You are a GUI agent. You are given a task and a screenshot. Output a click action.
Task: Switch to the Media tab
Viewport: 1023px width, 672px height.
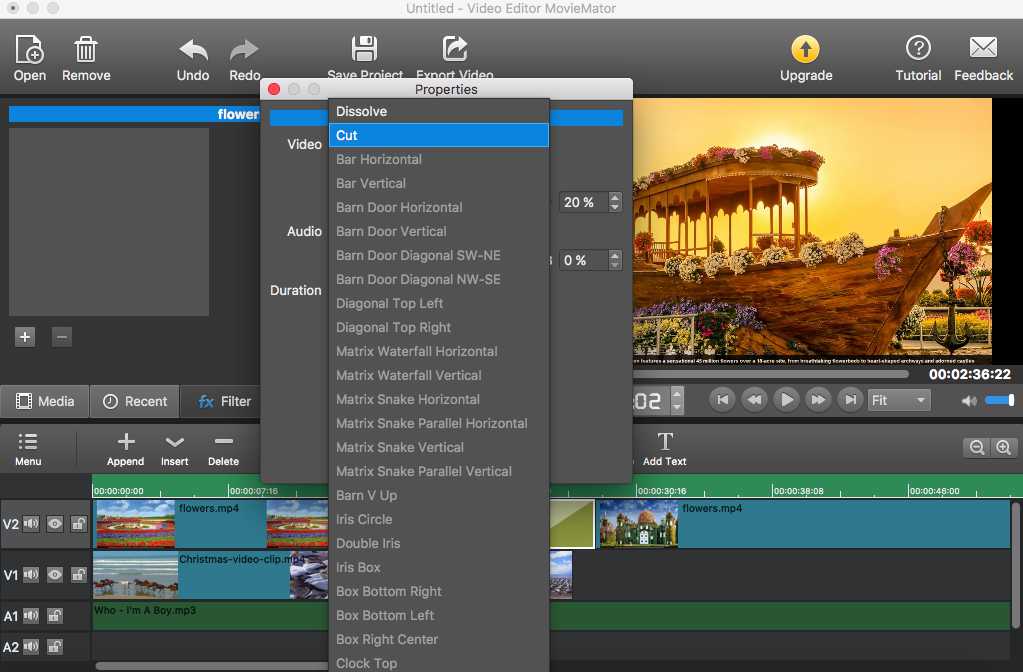44,401
